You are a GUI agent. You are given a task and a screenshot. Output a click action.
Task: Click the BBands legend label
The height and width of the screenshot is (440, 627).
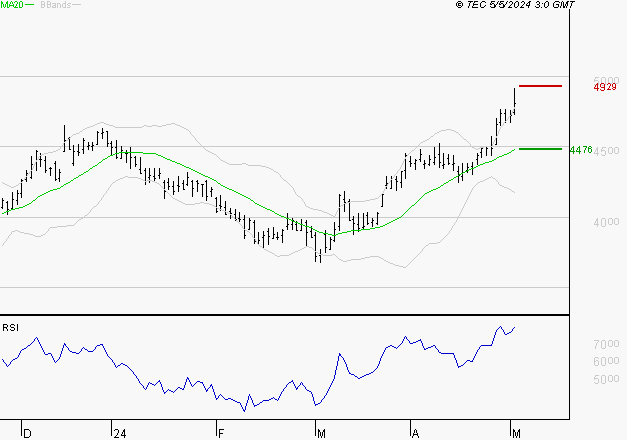(56, 5)
